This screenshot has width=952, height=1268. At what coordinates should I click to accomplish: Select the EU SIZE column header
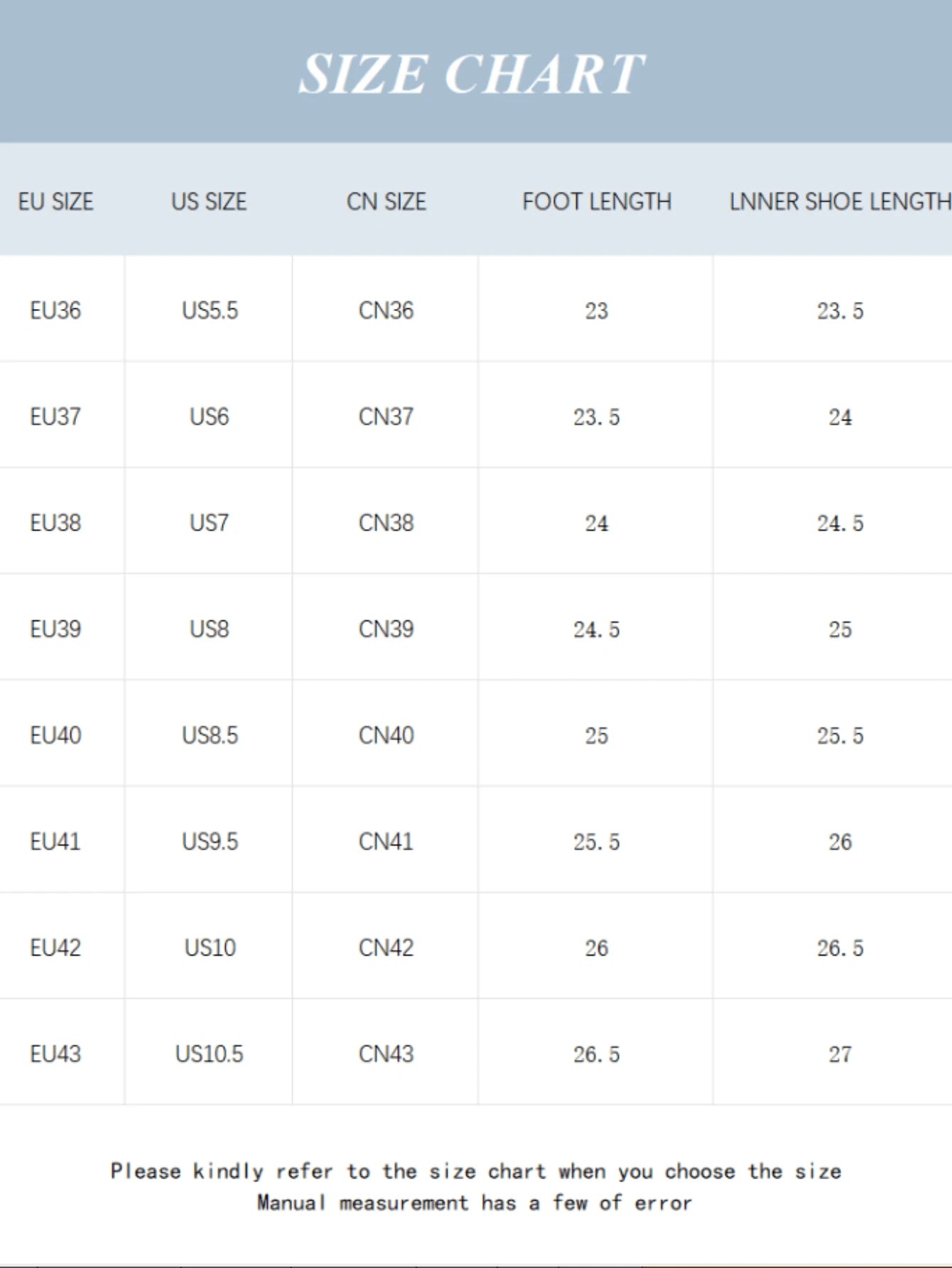(55, 202)
